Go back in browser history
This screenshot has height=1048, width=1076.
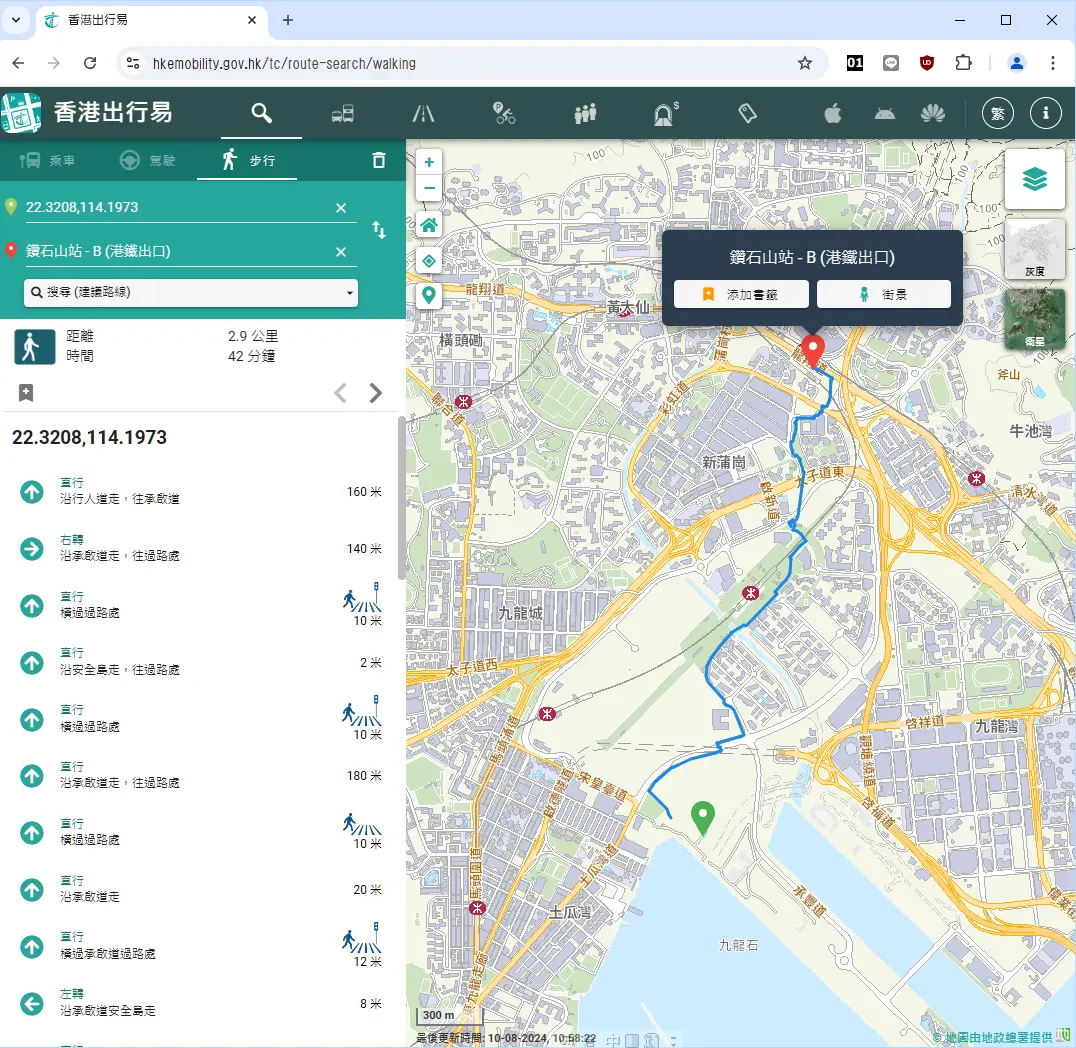(x=19, y=63)
